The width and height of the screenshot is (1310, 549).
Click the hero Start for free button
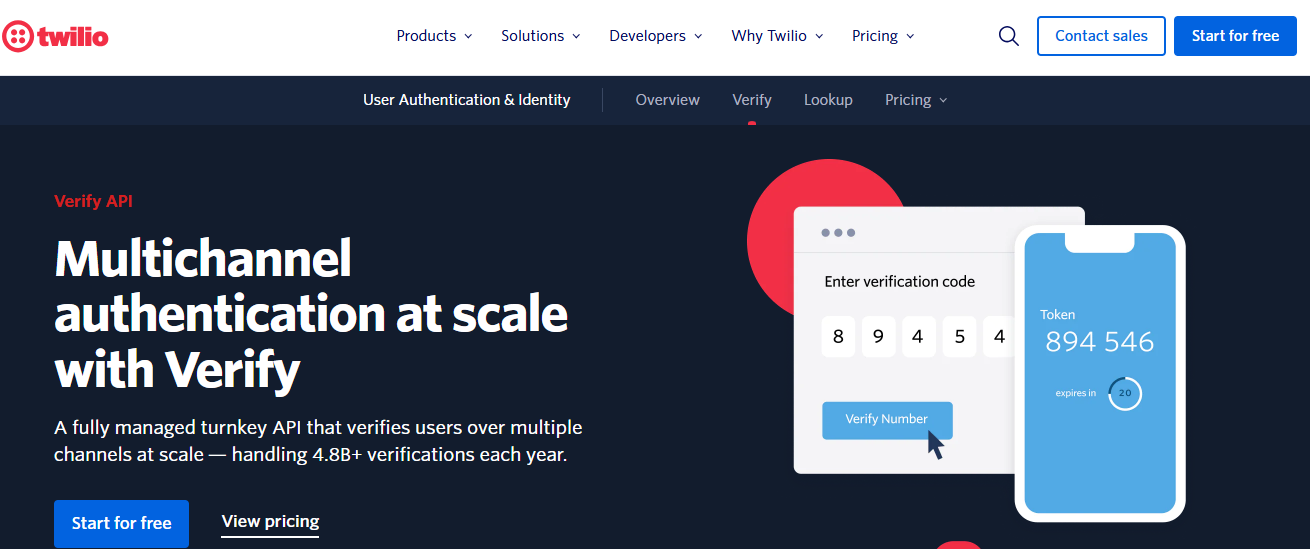tap(121, 523)
